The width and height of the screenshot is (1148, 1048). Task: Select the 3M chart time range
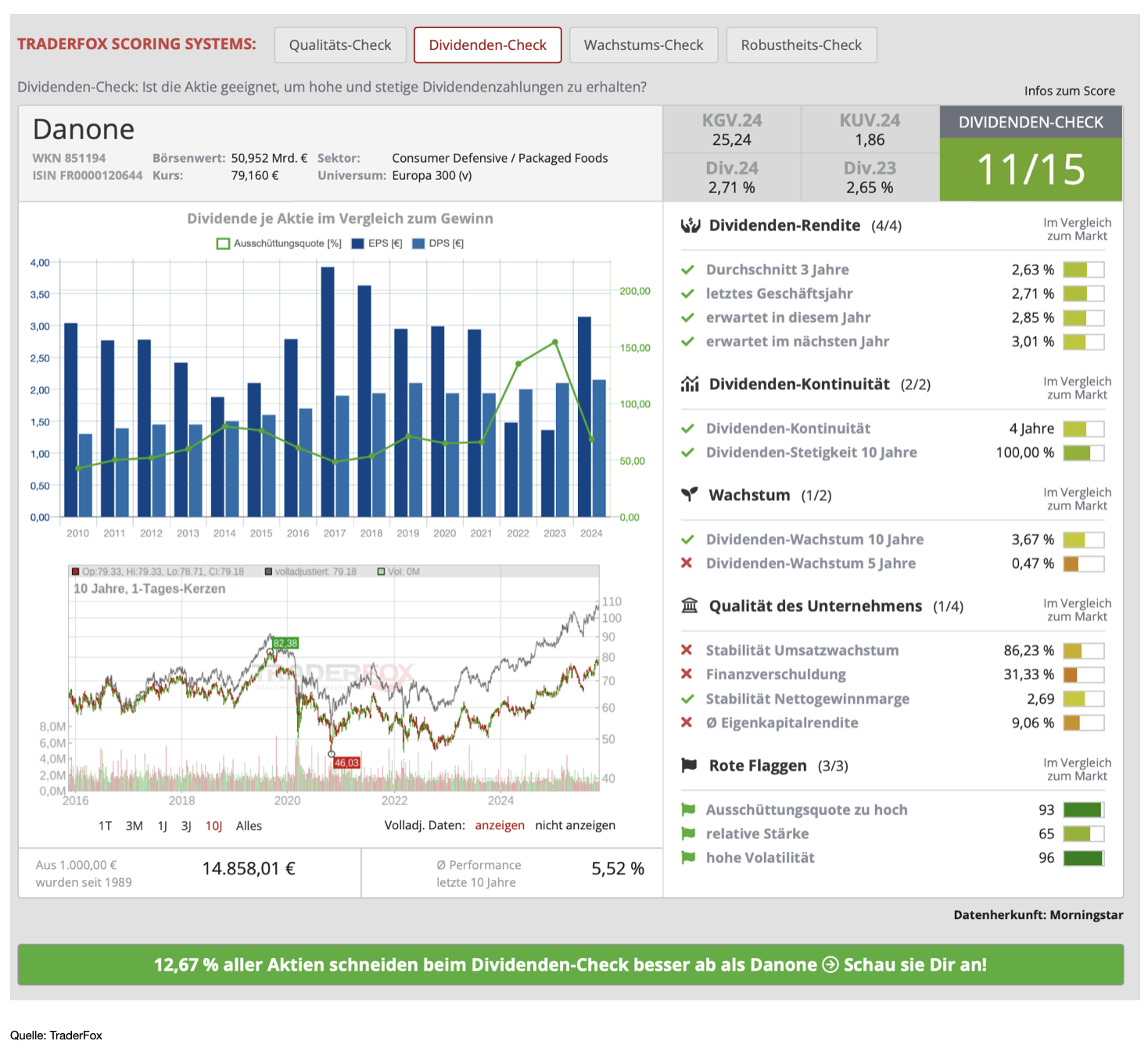(x=135, y=826)
